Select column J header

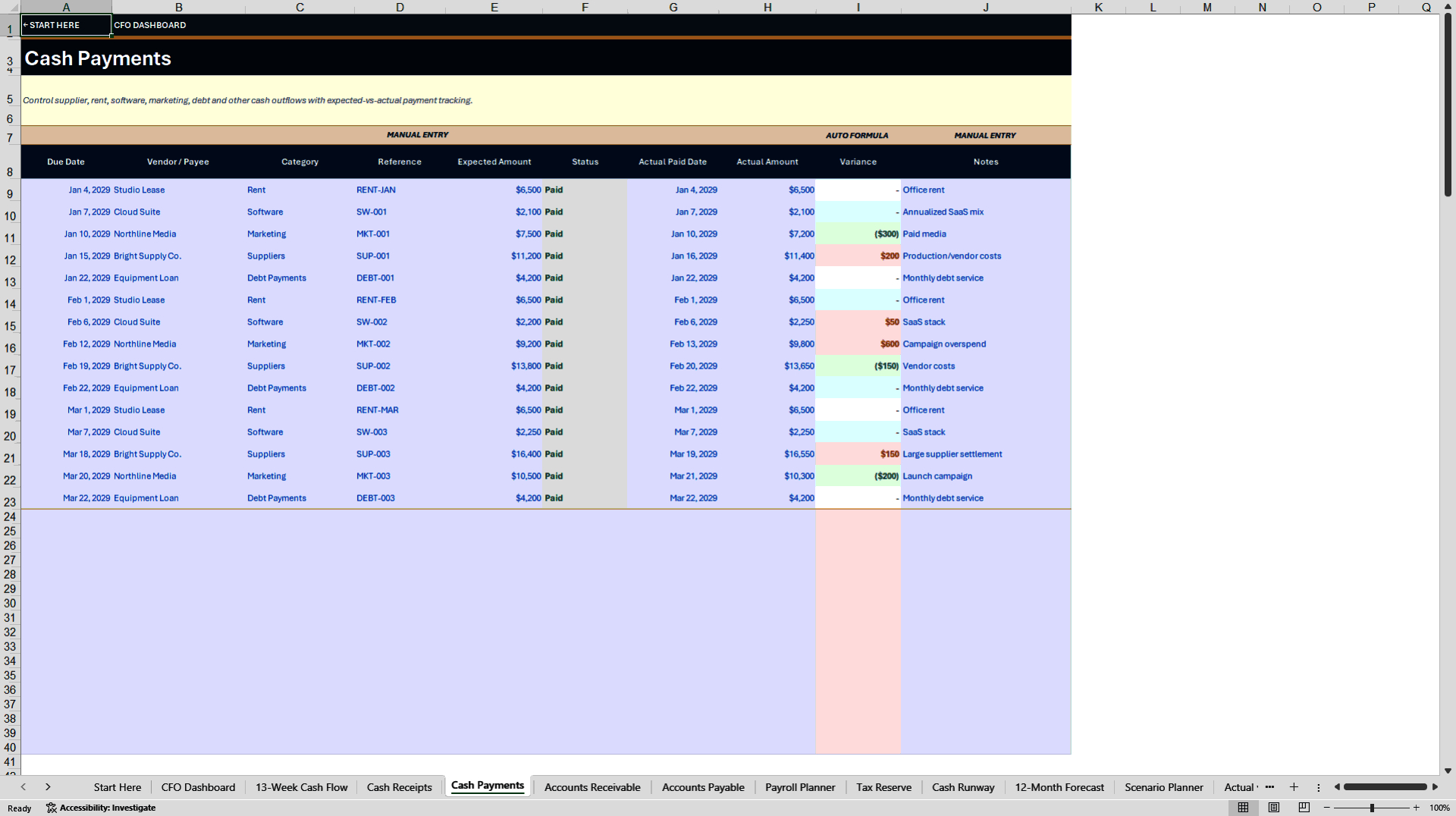click(986, 7)
